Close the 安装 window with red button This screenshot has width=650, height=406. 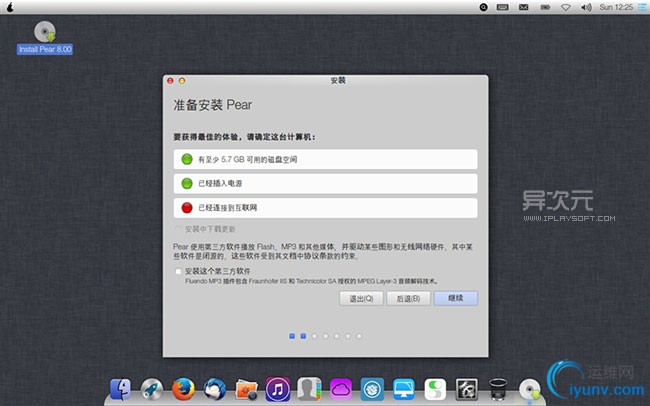(170, 81)
